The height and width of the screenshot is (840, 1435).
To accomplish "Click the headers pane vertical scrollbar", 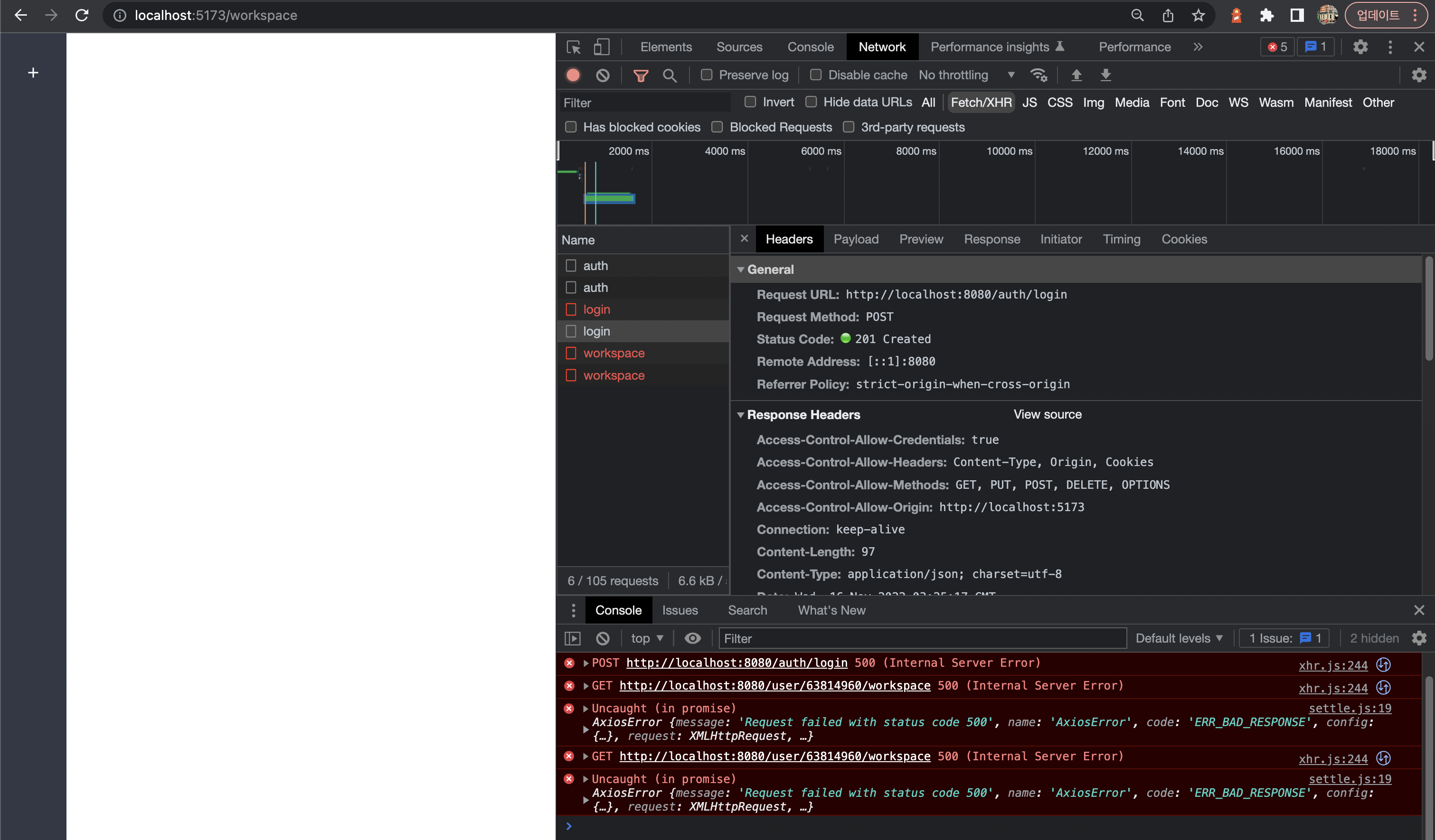I will (1428, 308).
